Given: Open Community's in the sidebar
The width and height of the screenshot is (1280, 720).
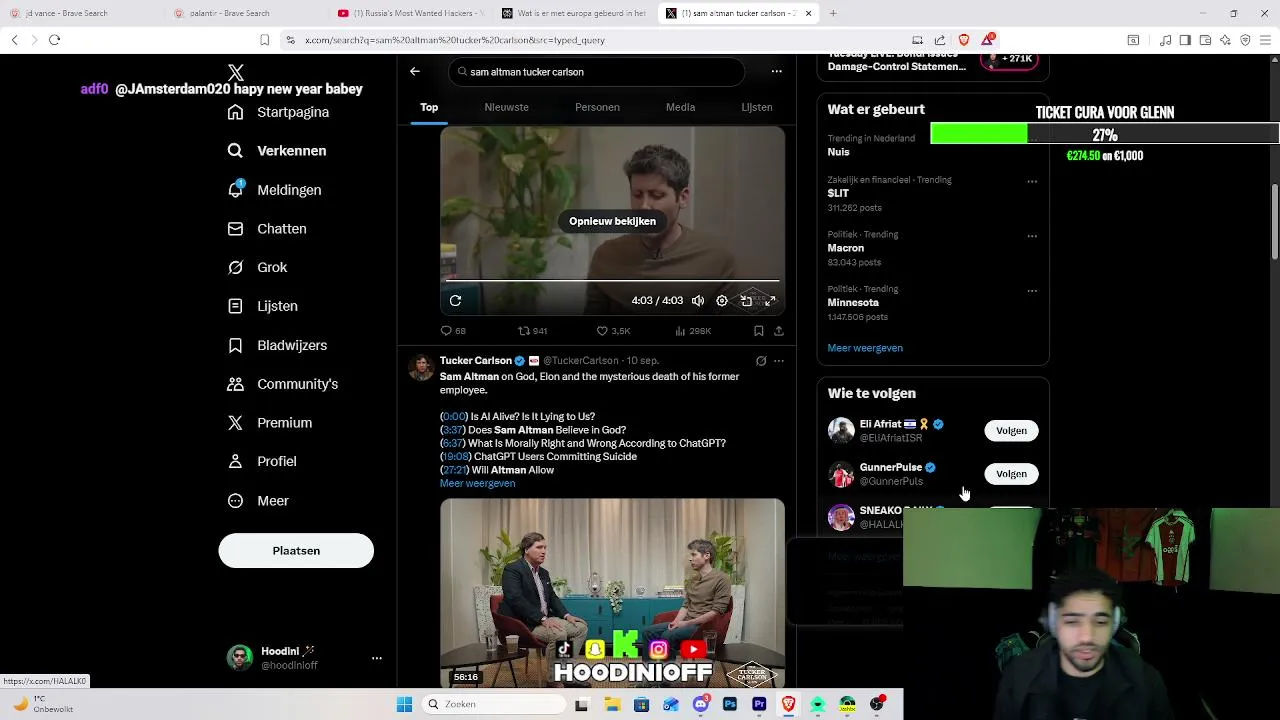Looking at the screenshot, I should coord(282,384).
